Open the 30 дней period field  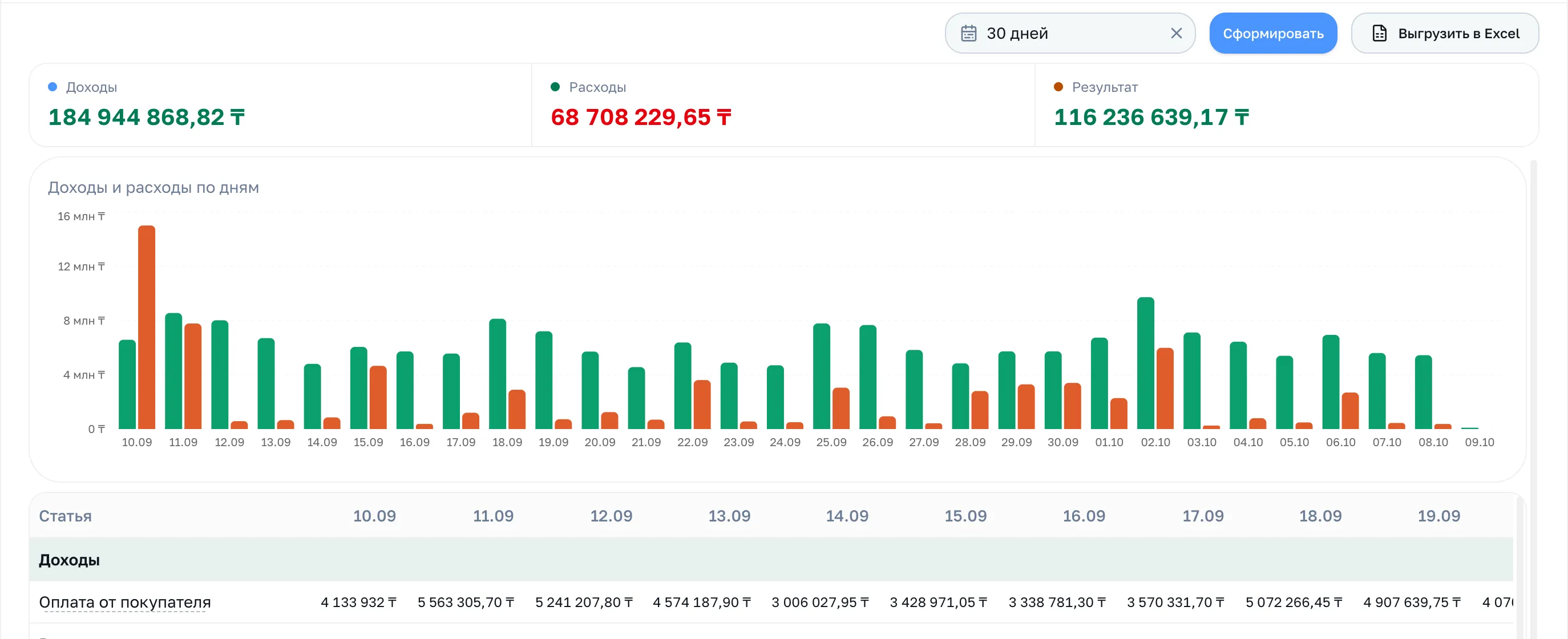(1069, 34)
